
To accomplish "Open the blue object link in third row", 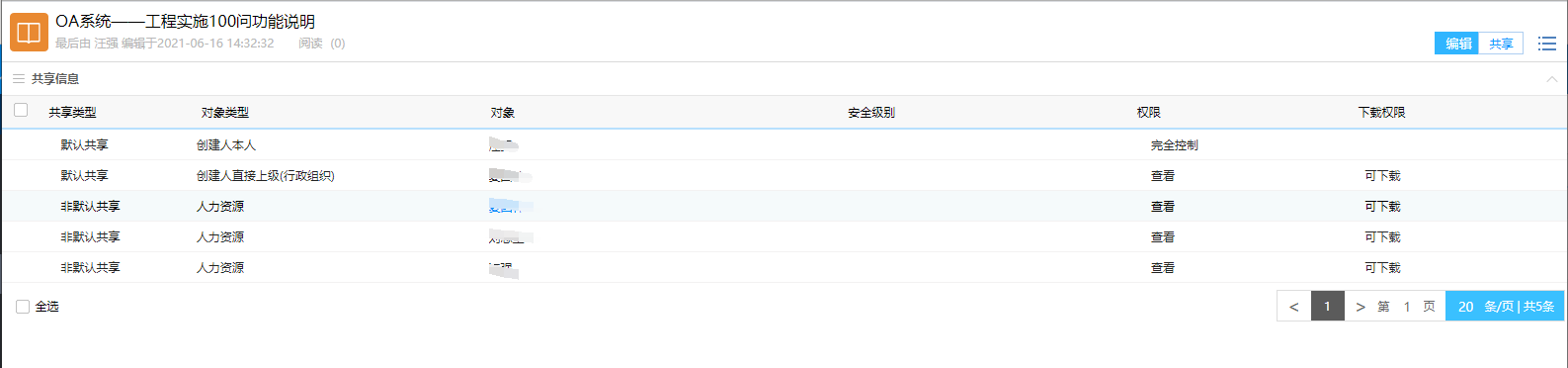I will pyautogui.click(x=511, y=207).
